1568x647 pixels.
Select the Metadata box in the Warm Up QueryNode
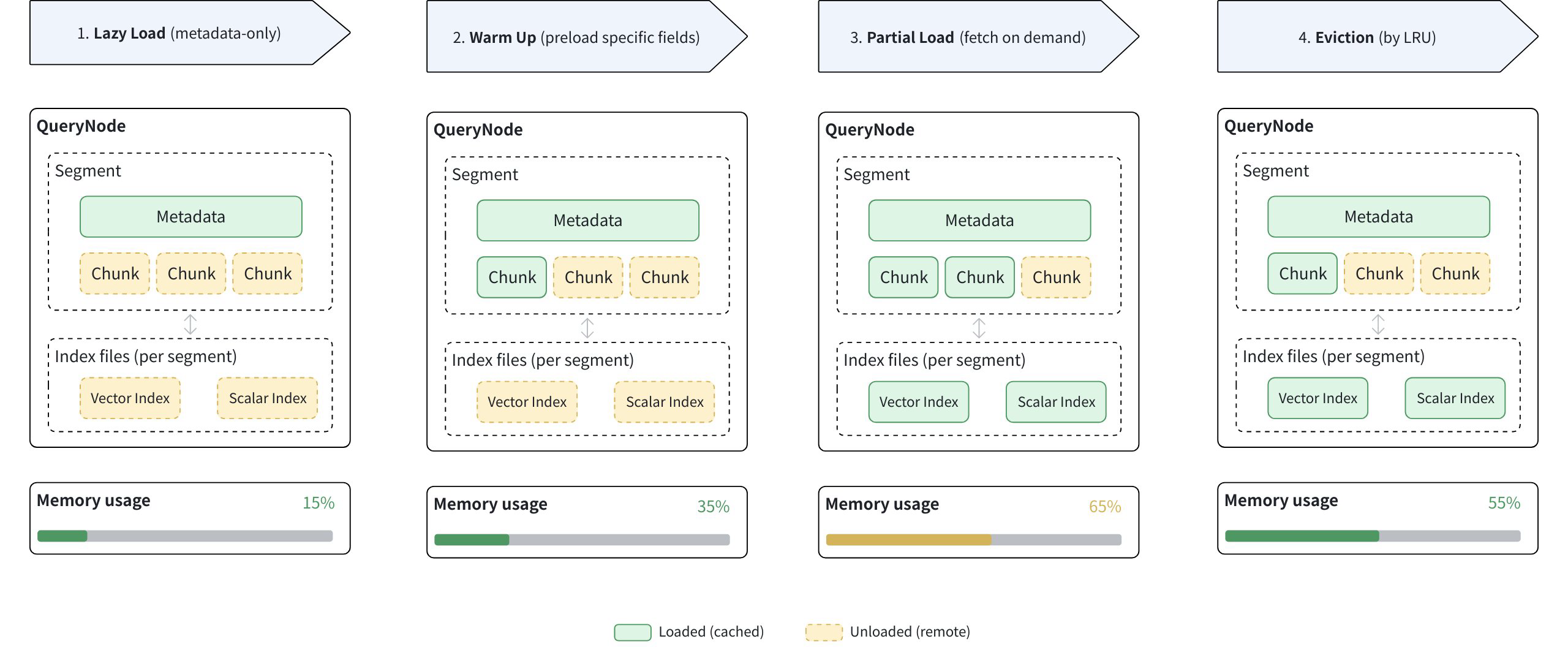(x=588, y=221)
